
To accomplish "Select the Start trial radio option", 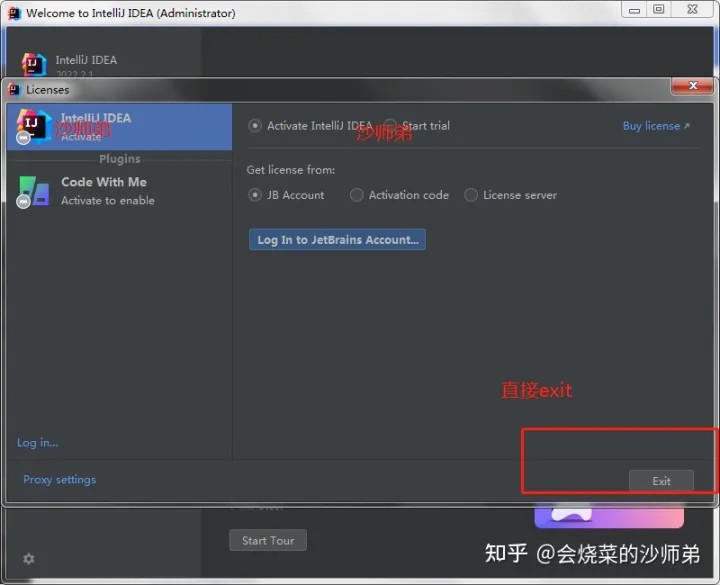I will pyautogui.click(x=391, y=126).
